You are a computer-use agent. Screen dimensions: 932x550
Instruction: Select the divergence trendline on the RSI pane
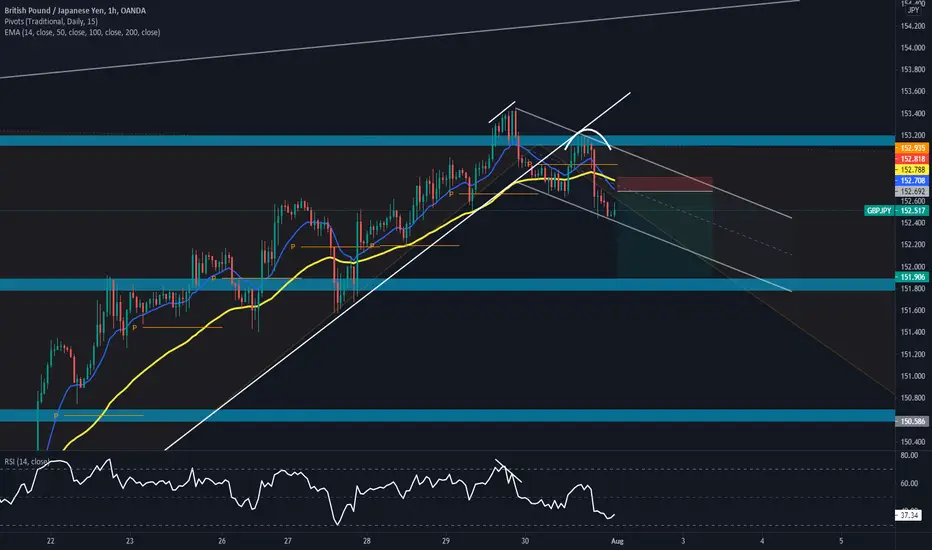[508, 470]
